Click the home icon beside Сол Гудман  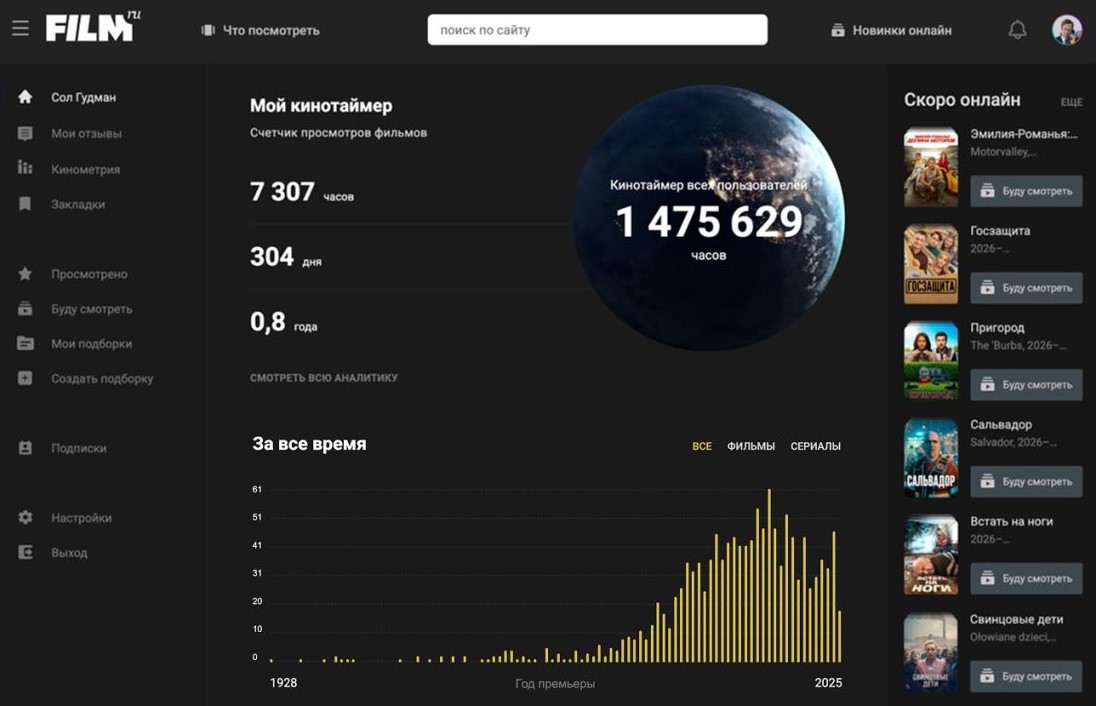26,97
